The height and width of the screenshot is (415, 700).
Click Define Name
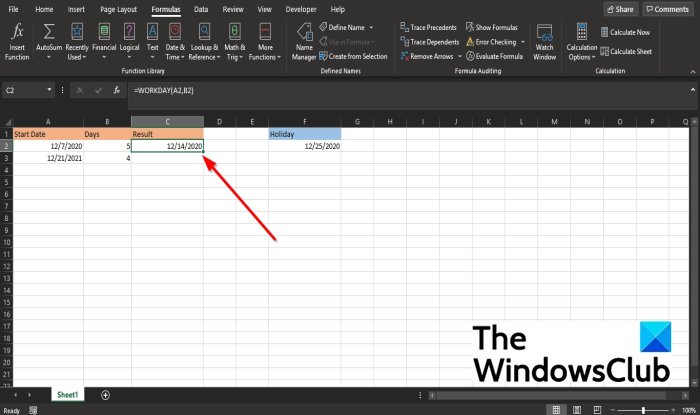[x=342, y=27]
